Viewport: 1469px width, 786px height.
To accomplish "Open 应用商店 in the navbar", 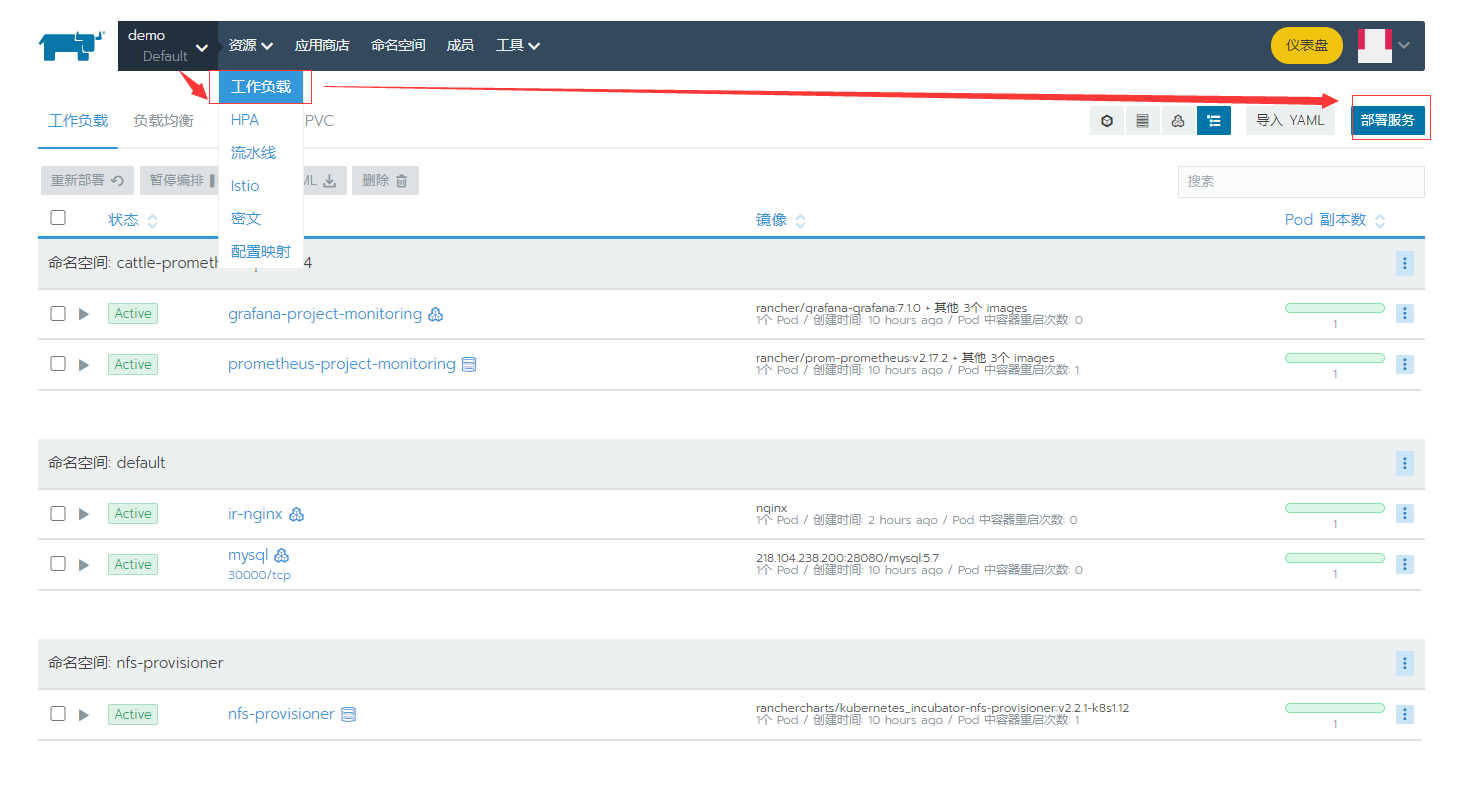I will (x=322, y=45).
